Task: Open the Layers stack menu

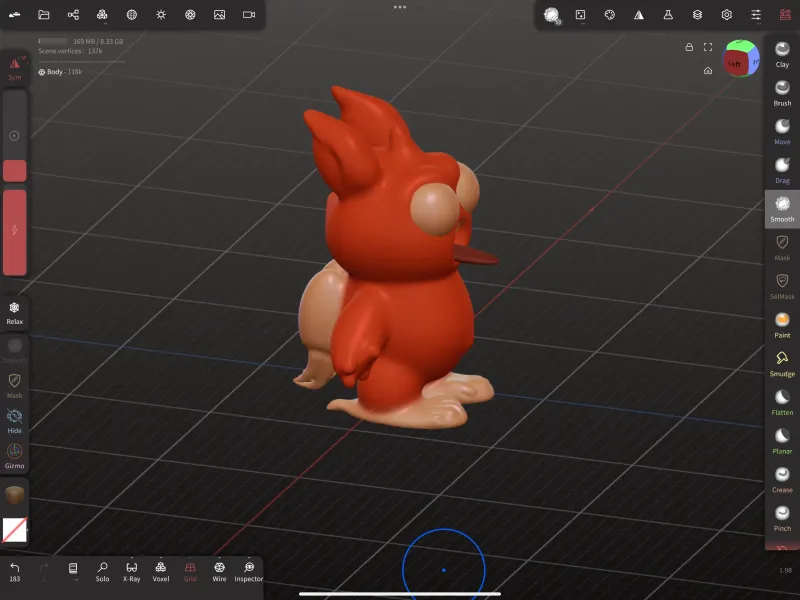Action: [x=697, y=15]
